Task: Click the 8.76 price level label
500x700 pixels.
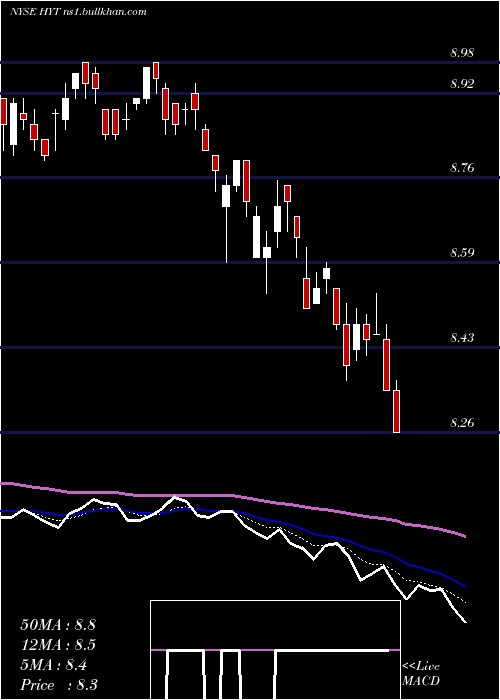Action: (462, 168)
